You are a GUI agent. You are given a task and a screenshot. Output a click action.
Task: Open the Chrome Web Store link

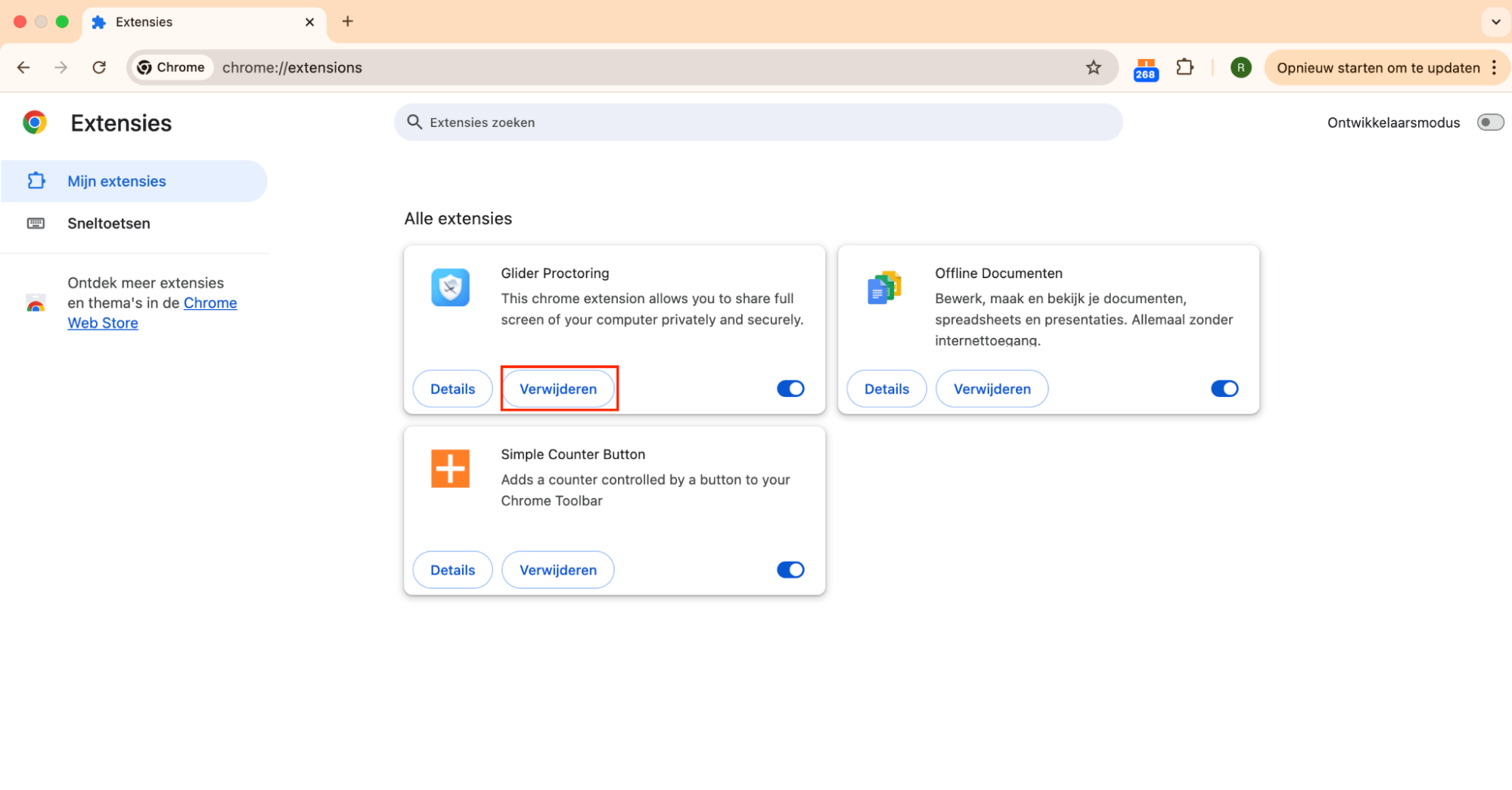pos(210,302)
